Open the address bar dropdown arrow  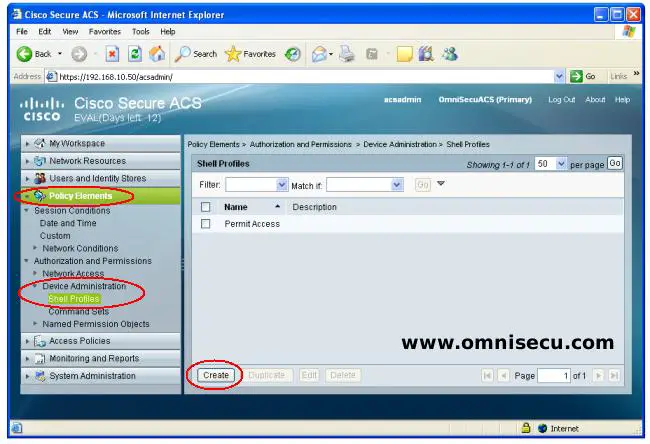(x=559, y=76)
